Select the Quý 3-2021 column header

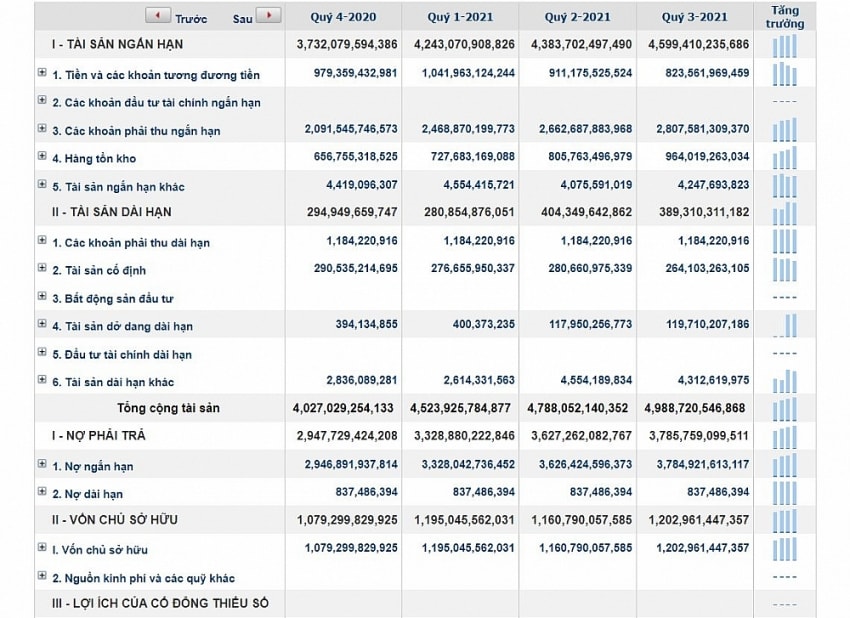point(695,18)
